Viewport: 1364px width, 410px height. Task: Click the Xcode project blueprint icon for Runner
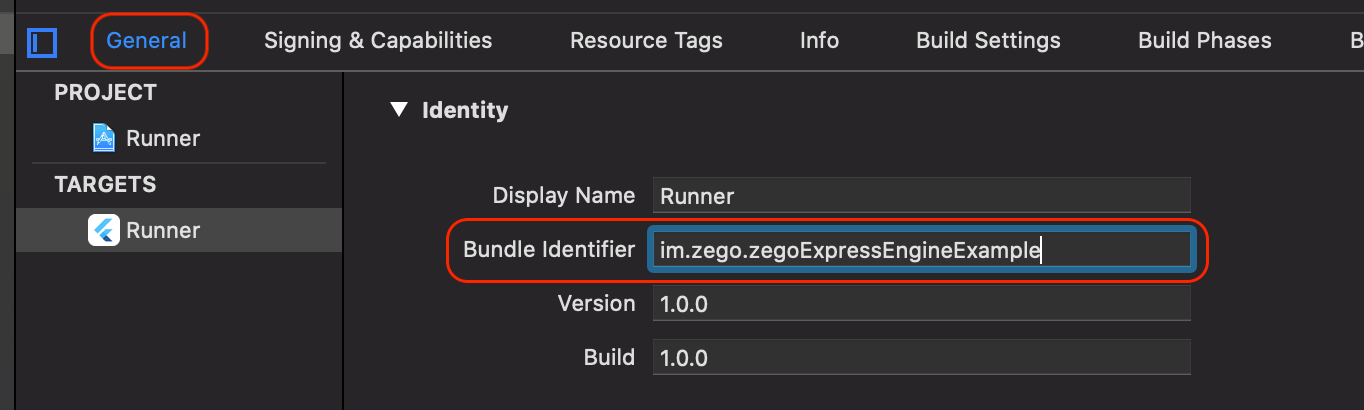103,138
